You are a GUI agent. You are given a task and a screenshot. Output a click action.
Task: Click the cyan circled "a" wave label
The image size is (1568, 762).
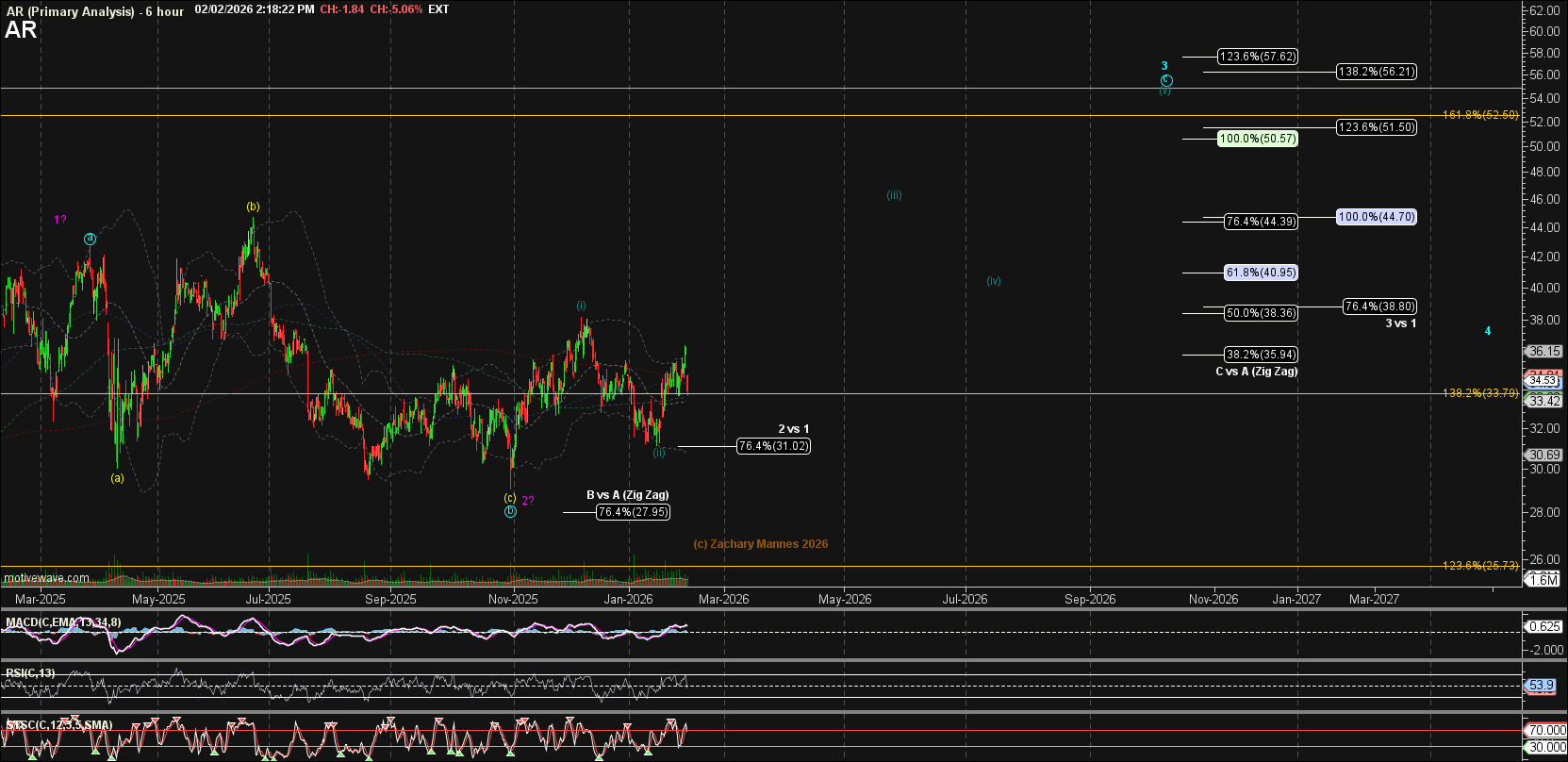pyautogui.click(x=90, y=239)
